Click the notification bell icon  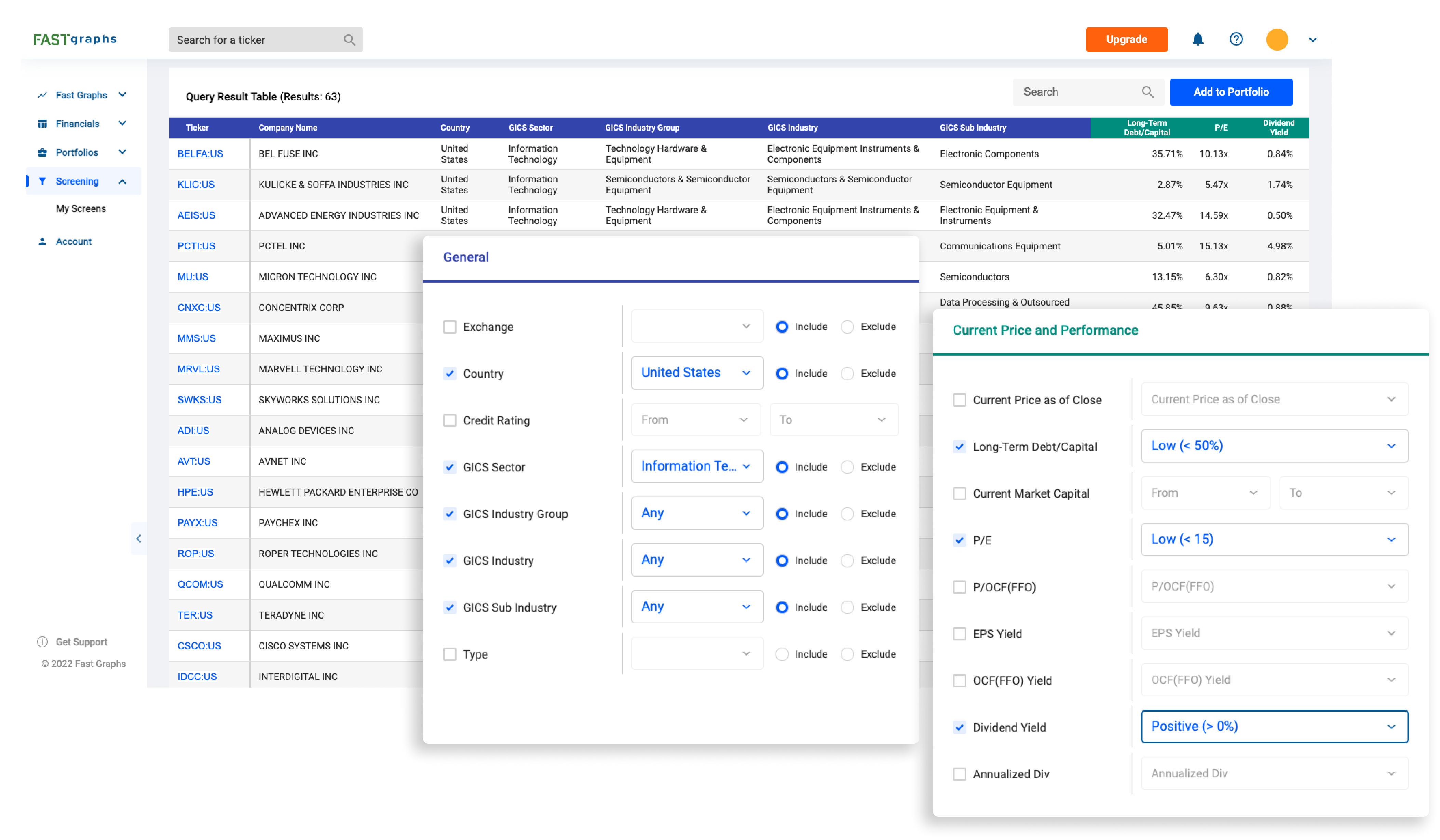coord(1198,39)
